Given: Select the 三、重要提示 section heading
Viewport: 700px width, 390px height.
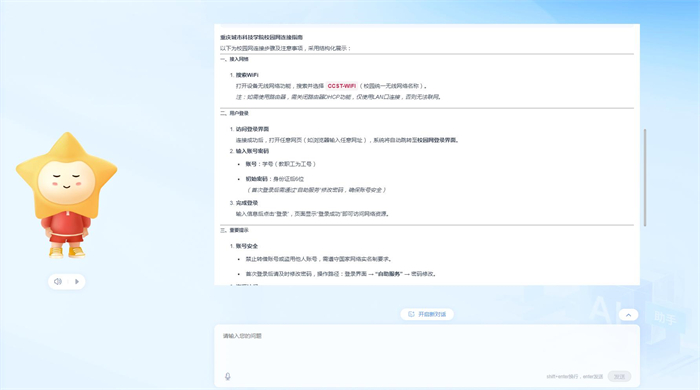Looking at the screenshot, I should coord(234,230).
